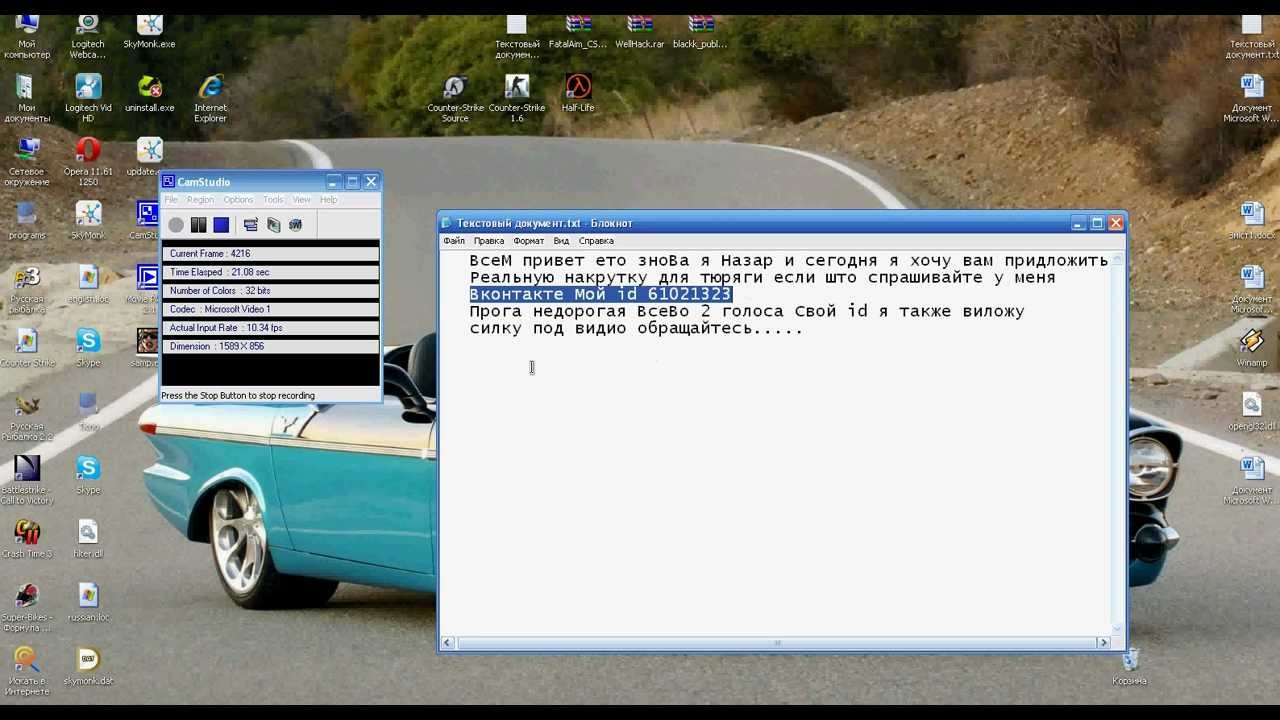Open CamStudio Region menu
The width and height of the screenshot is (1280, 720).
pos(200,200)
